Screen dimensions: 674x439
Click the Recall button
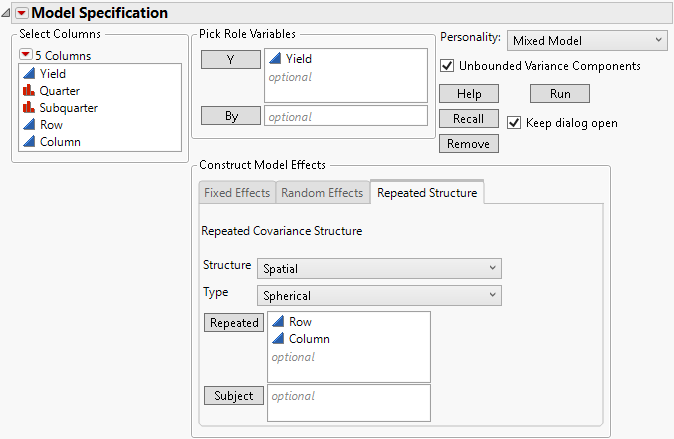468,119
